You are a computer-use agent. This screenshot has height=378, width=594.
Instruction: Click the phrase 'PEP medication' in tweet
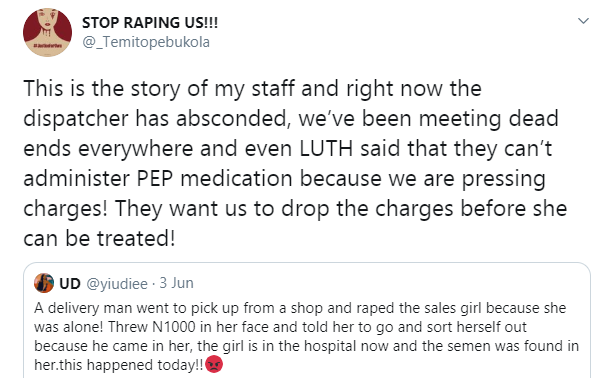[x=214, y=178]
